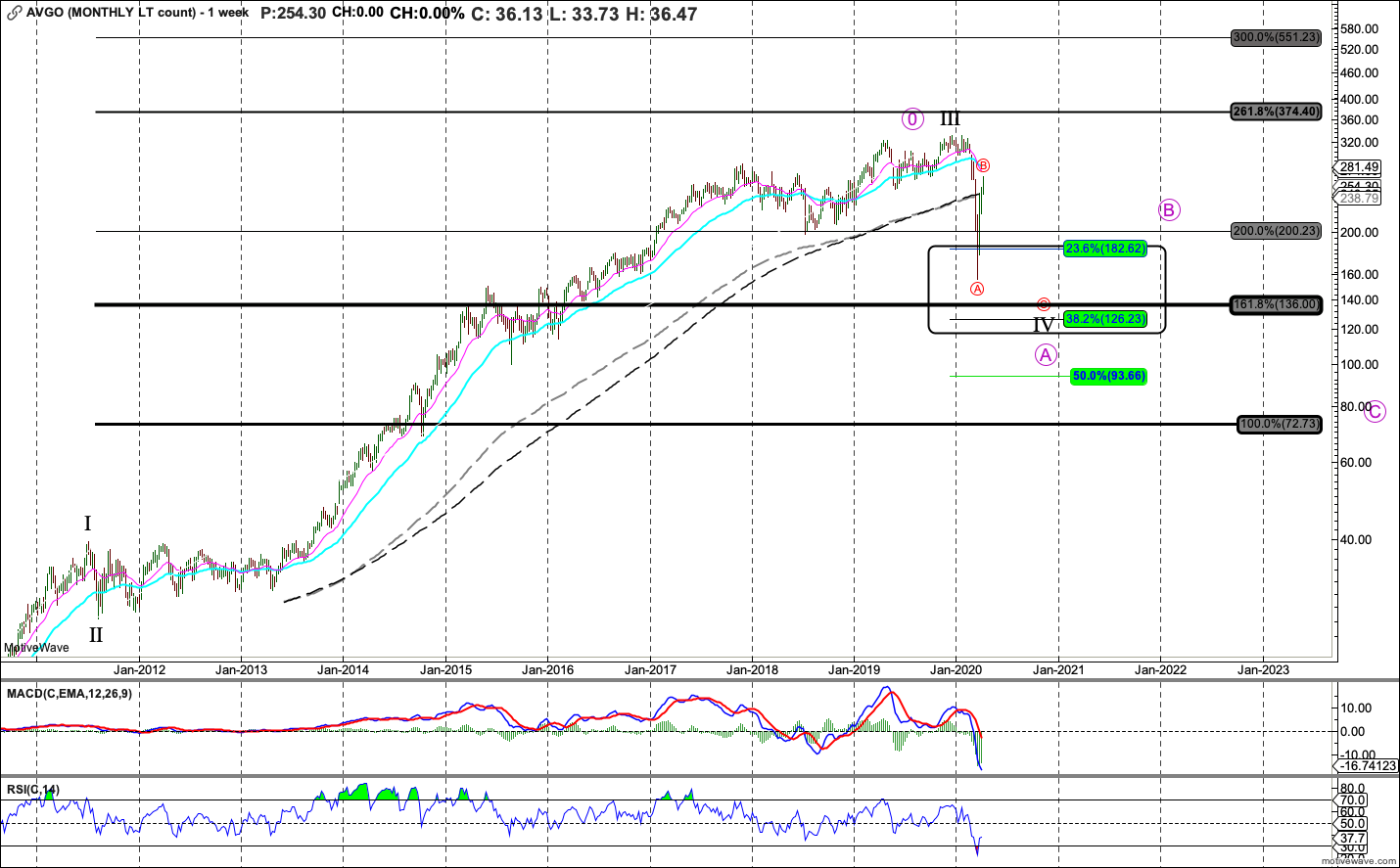Click the link icon beside AVGO title
This screenshot has width=1400, height=868.
[14, 13]
